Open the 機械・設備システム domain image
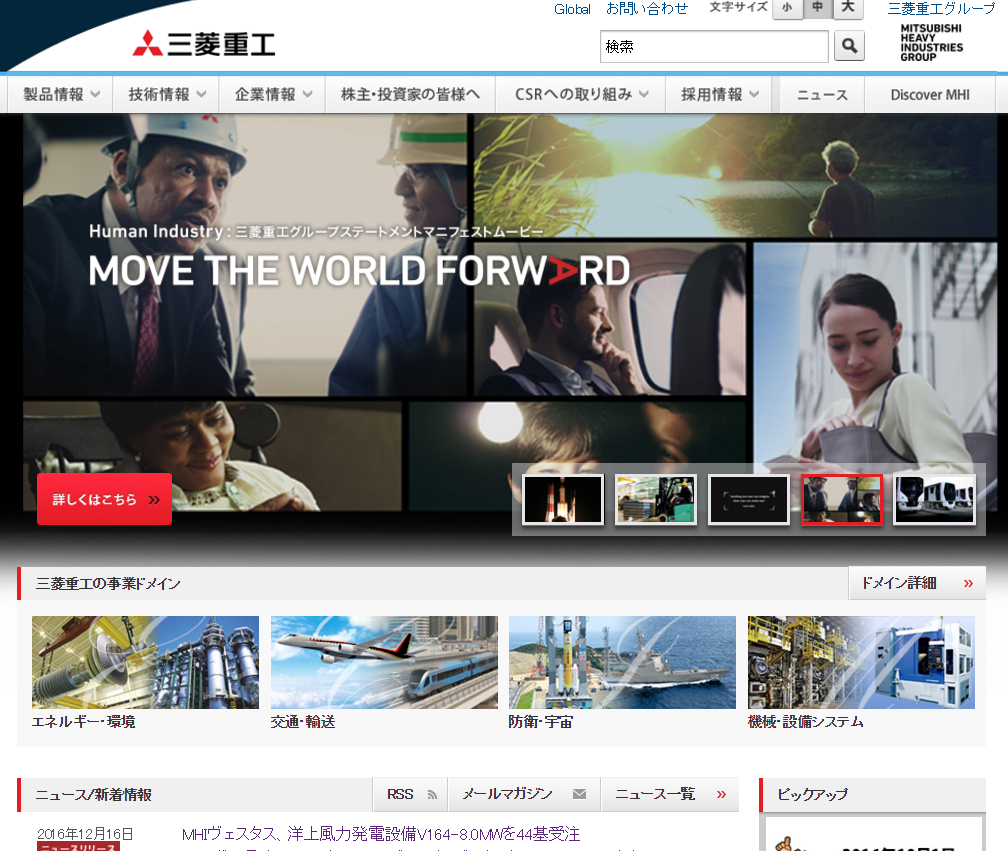 coord(861,663)
